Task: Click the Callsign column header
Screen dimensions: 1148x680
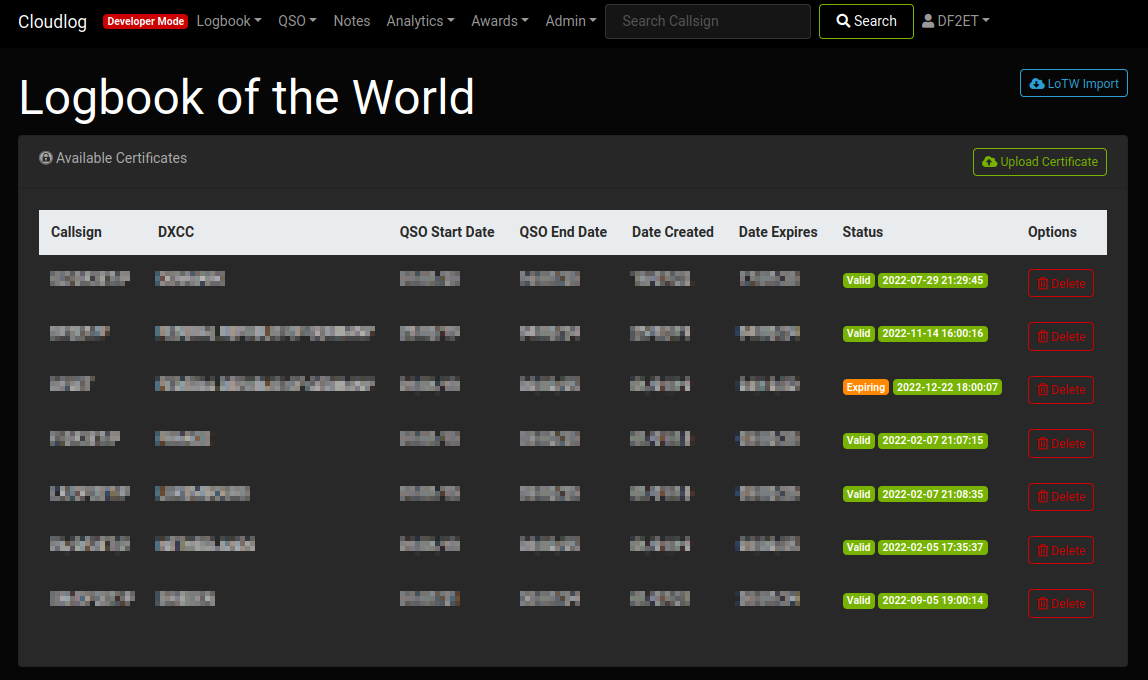Action: click(76, 232)
